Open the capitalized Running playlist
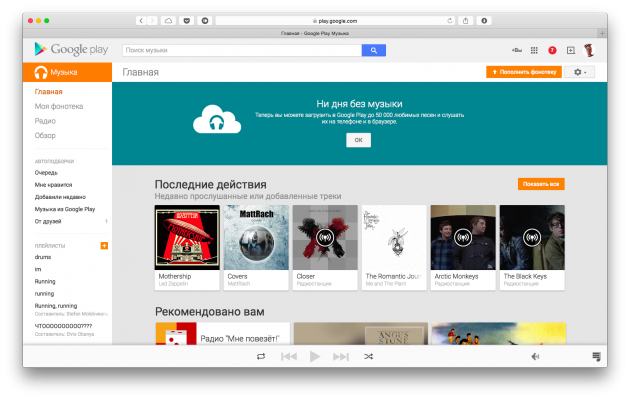The width and height of the screenshot is (630, 400). pyautogui.click(x=45, y=281)
